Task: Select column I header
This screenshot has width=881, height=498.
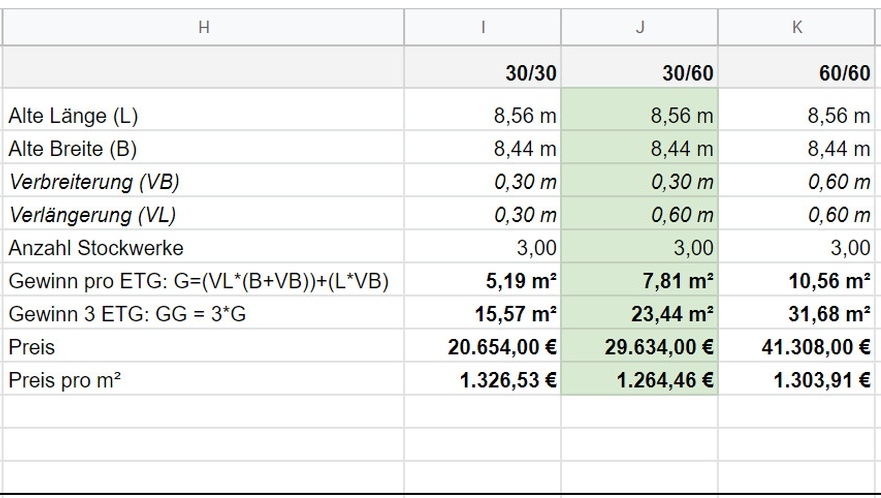Action: [482, 27]
